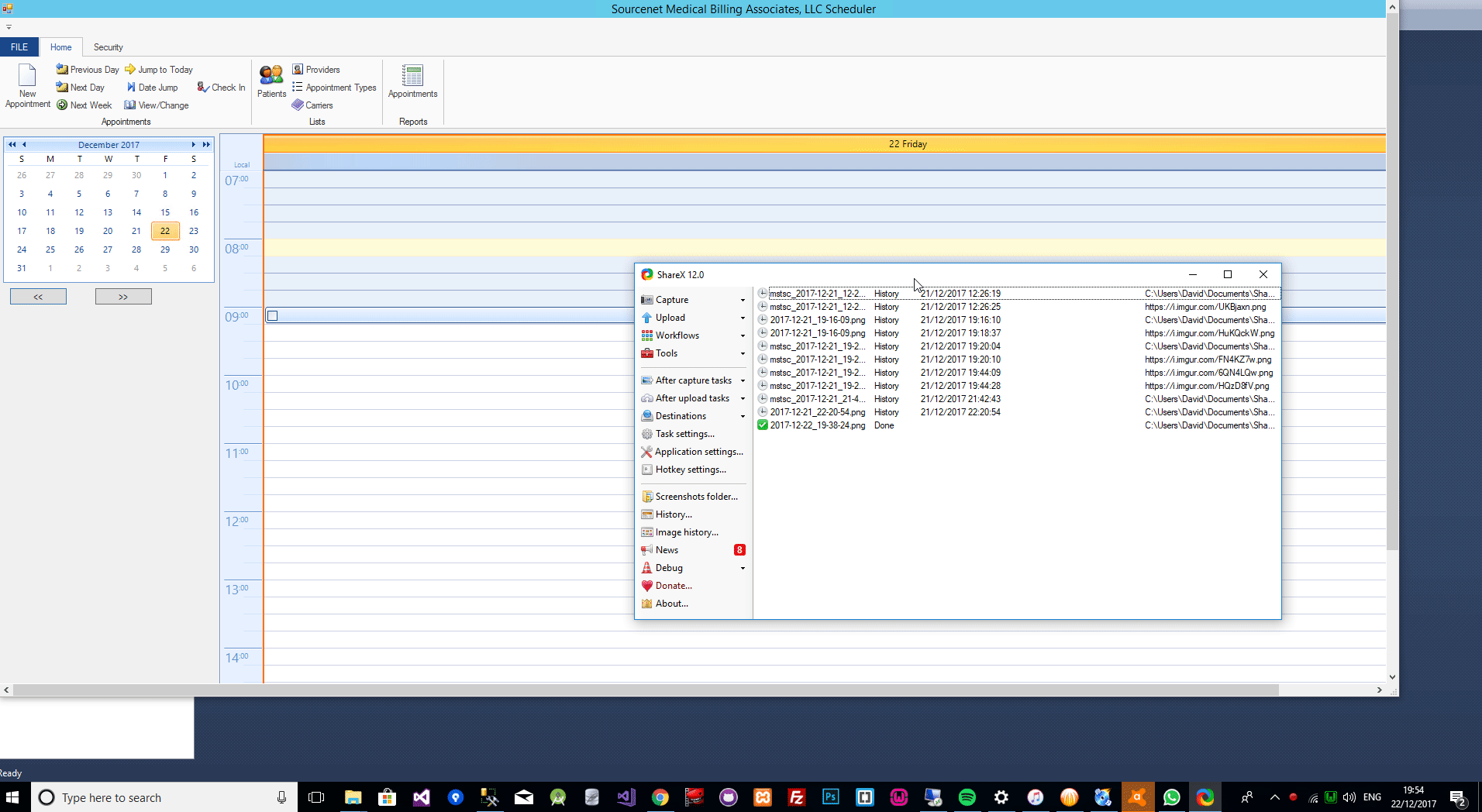Click the taskbar search box
The width and height of the screenshot is (1482, 812).
(164, 797)
